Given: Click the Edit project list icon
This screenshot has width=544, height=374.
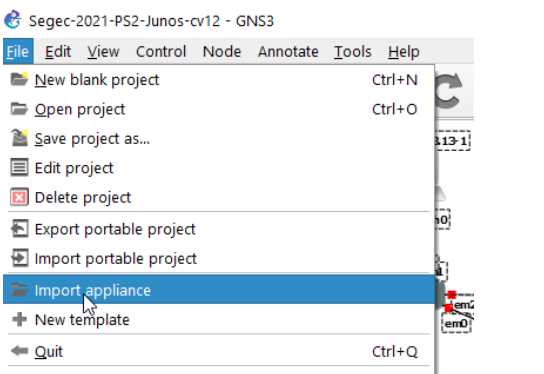Looking at the screenshot, I should pyautogui.click(x=19, y=168).
